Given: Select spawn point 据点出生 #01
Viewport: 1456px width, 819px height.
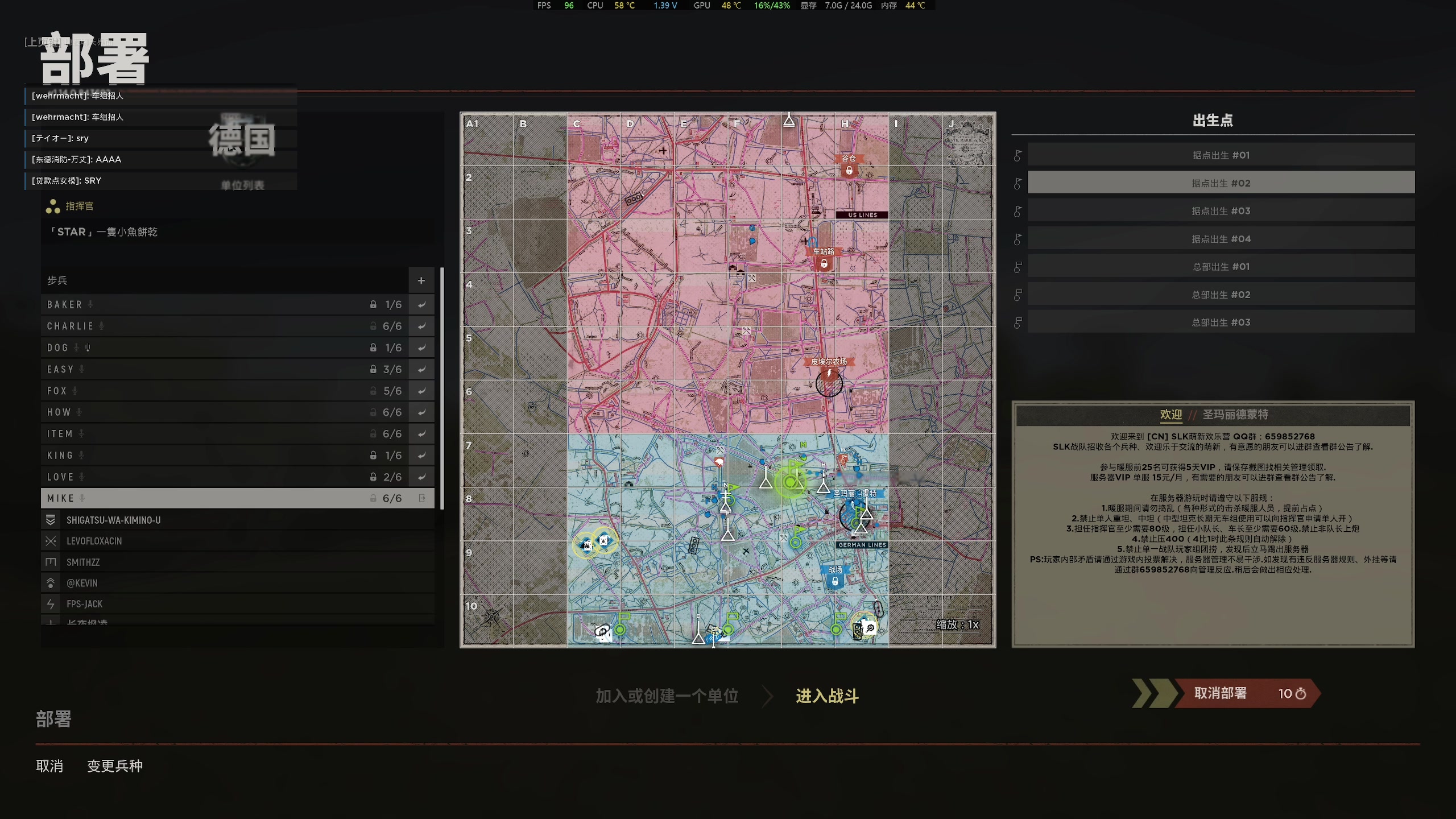Looking at the screenshot, I should 1221,155.
